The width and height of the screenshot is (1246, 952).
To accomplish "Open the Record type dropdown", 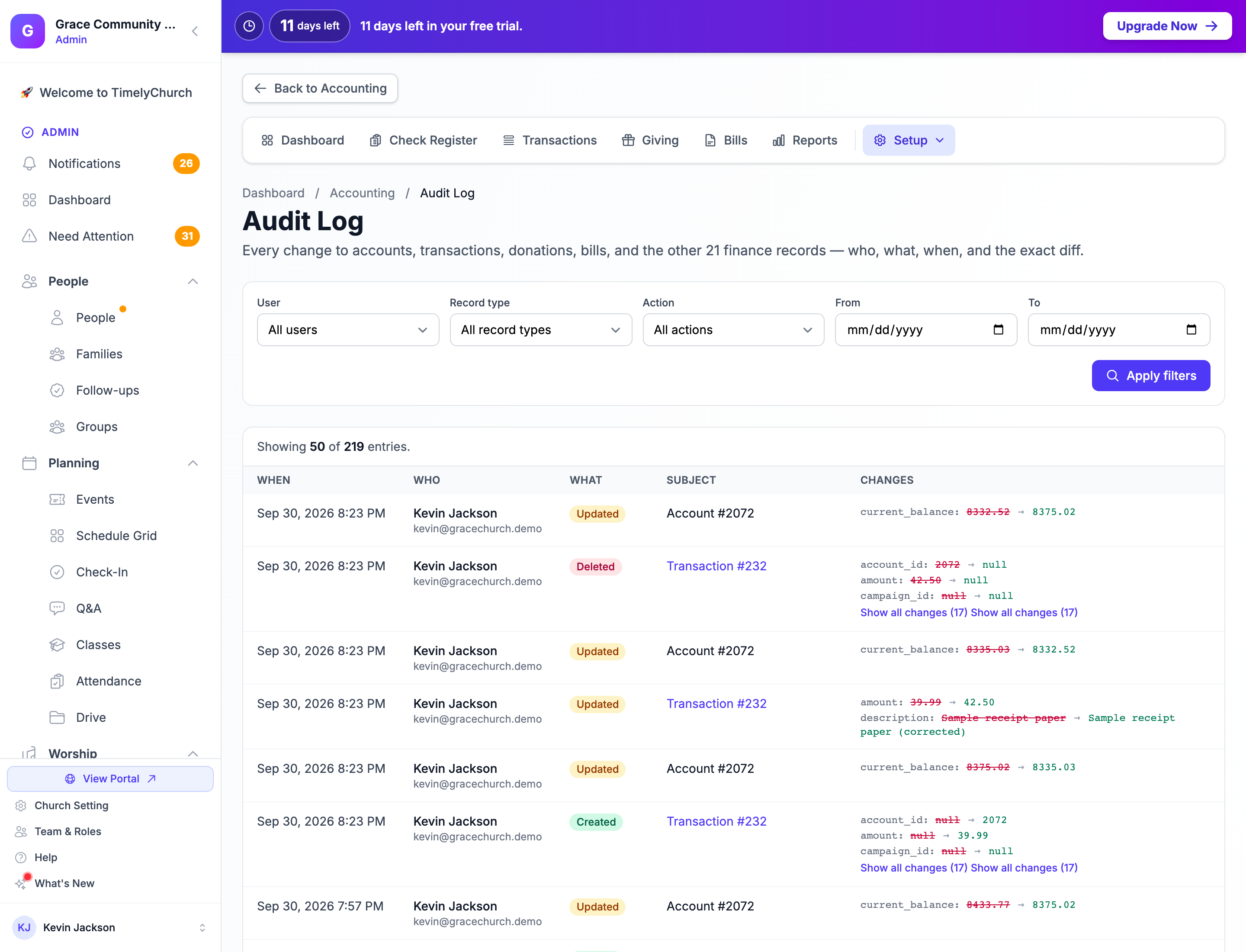I will [x=540, y=330].
